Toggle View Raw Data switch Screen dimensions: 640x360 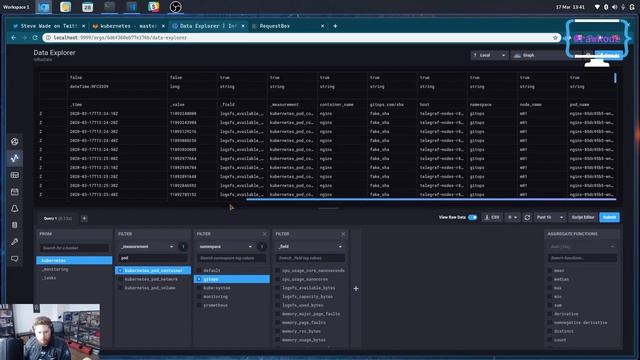click(x=473, y=218)
